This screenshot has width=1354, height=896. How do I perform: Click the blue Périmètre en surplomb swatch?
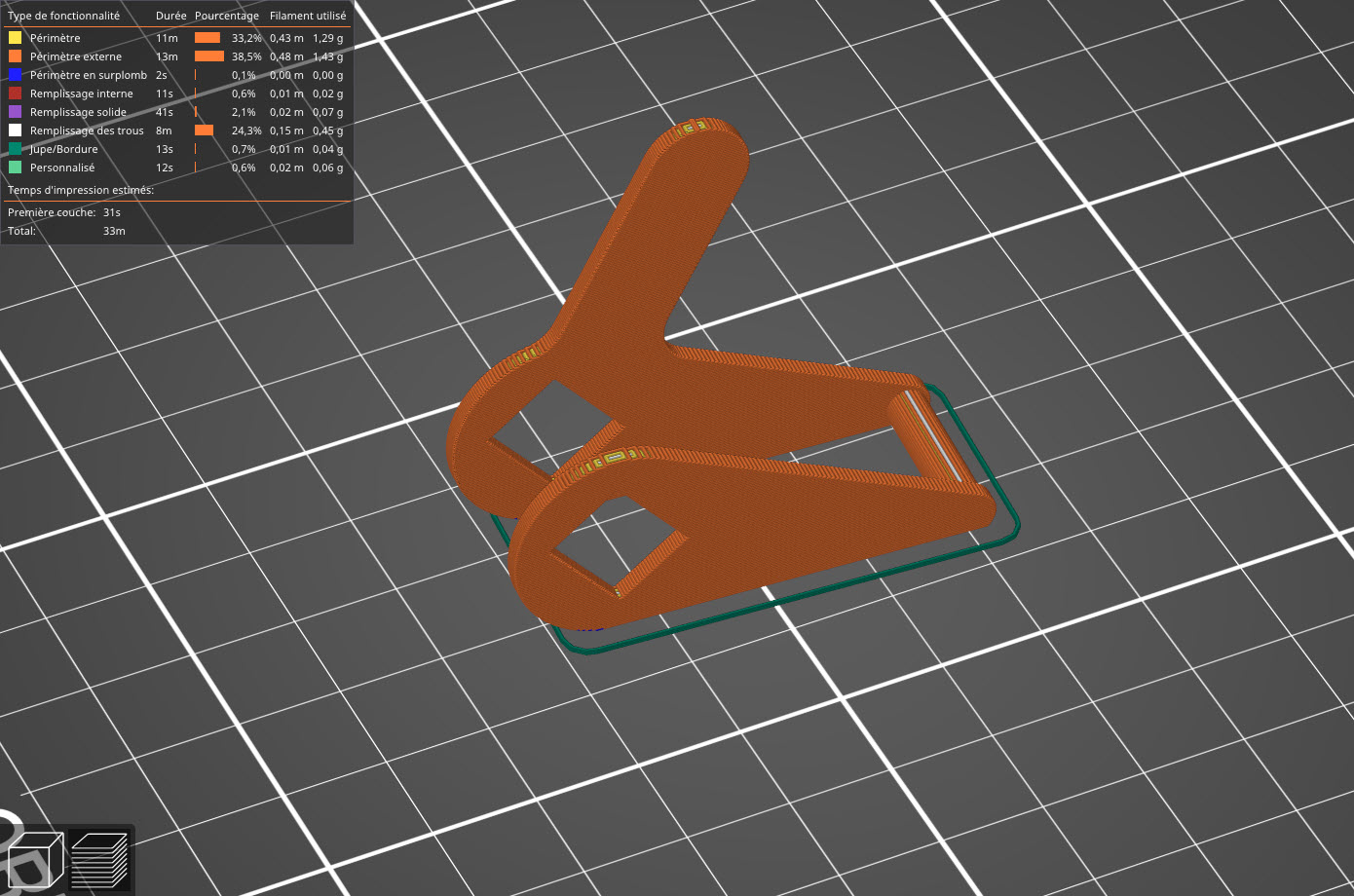[15, 75]
